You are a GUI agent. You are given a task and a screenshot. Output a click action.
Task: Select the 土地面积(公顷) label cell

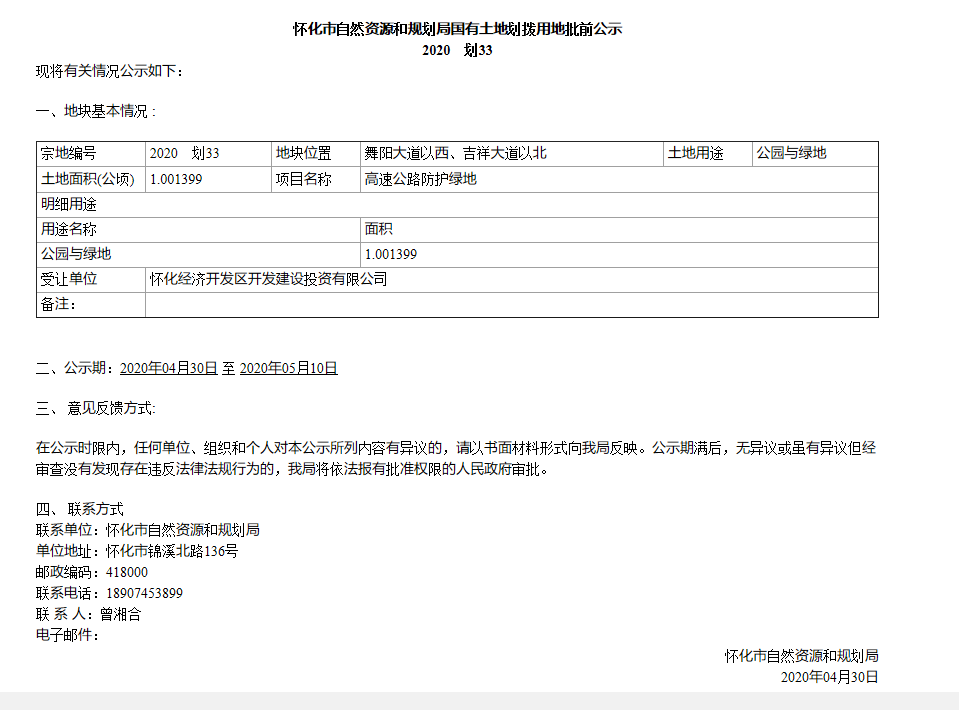[x=91, y=180]
